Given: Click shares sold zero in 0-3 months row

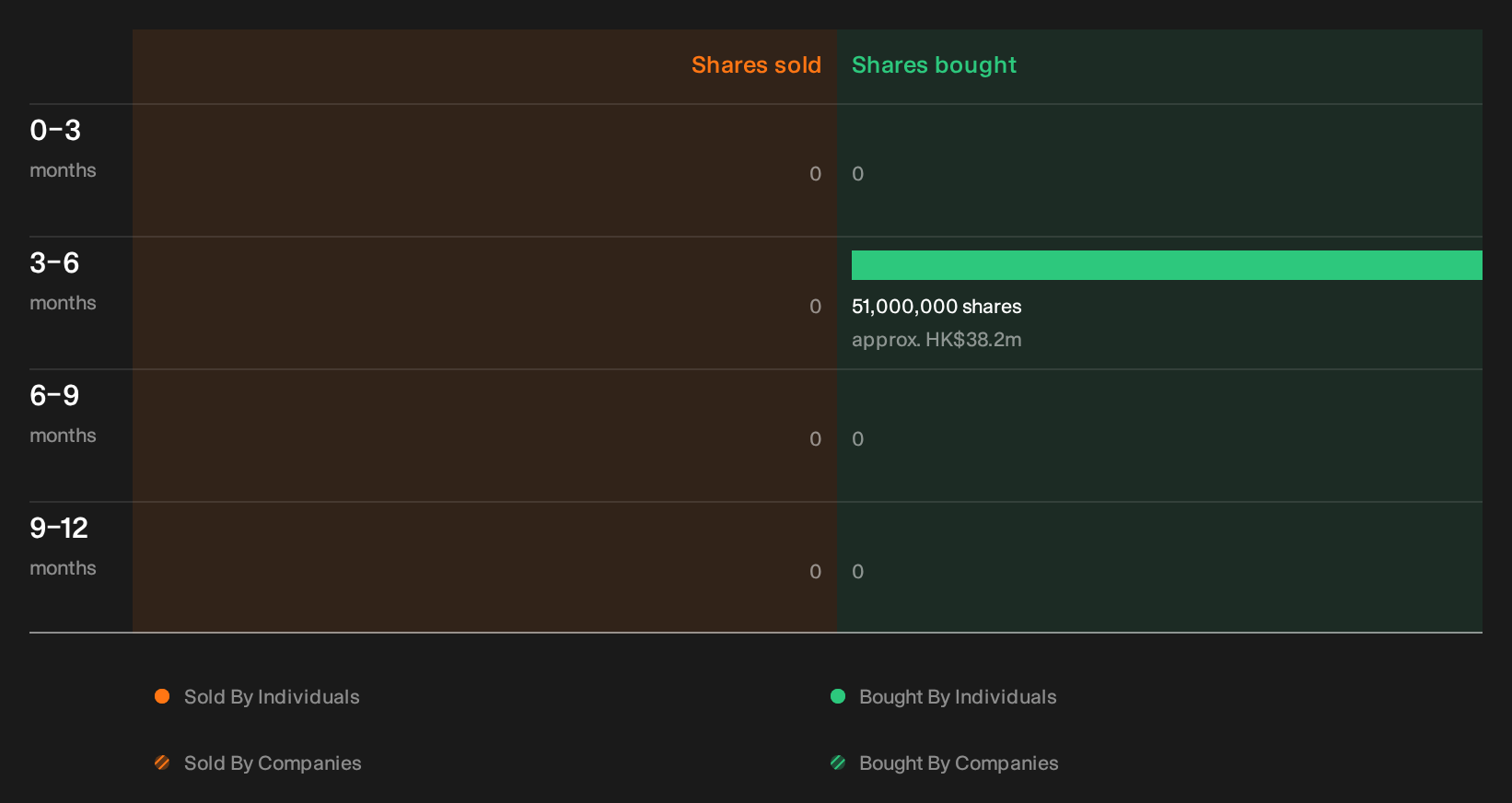Looking at the screenshot, I should point(815,174).
